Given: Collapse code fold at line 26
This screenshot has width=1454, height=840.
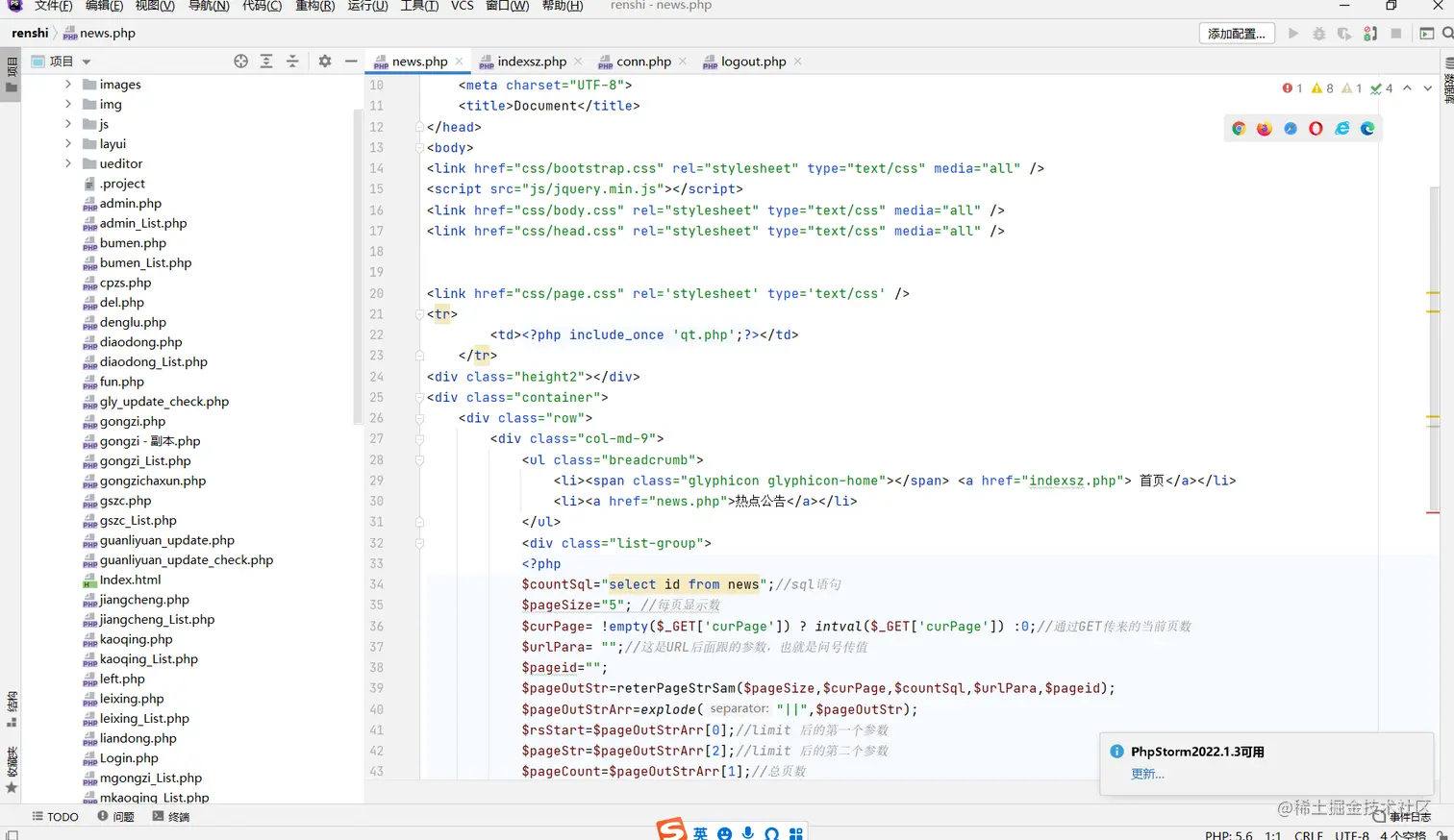Looking at the screenshot, I should (419, 418).
